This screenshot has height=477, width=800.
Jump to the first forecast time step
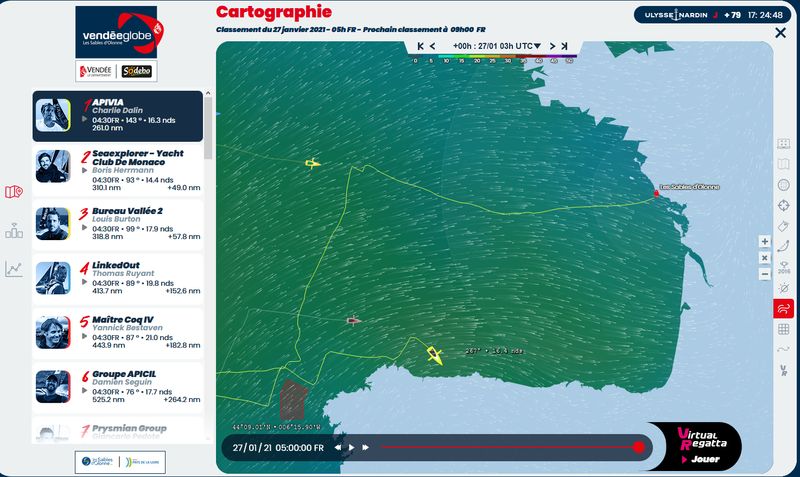click(x=420, y=46)
